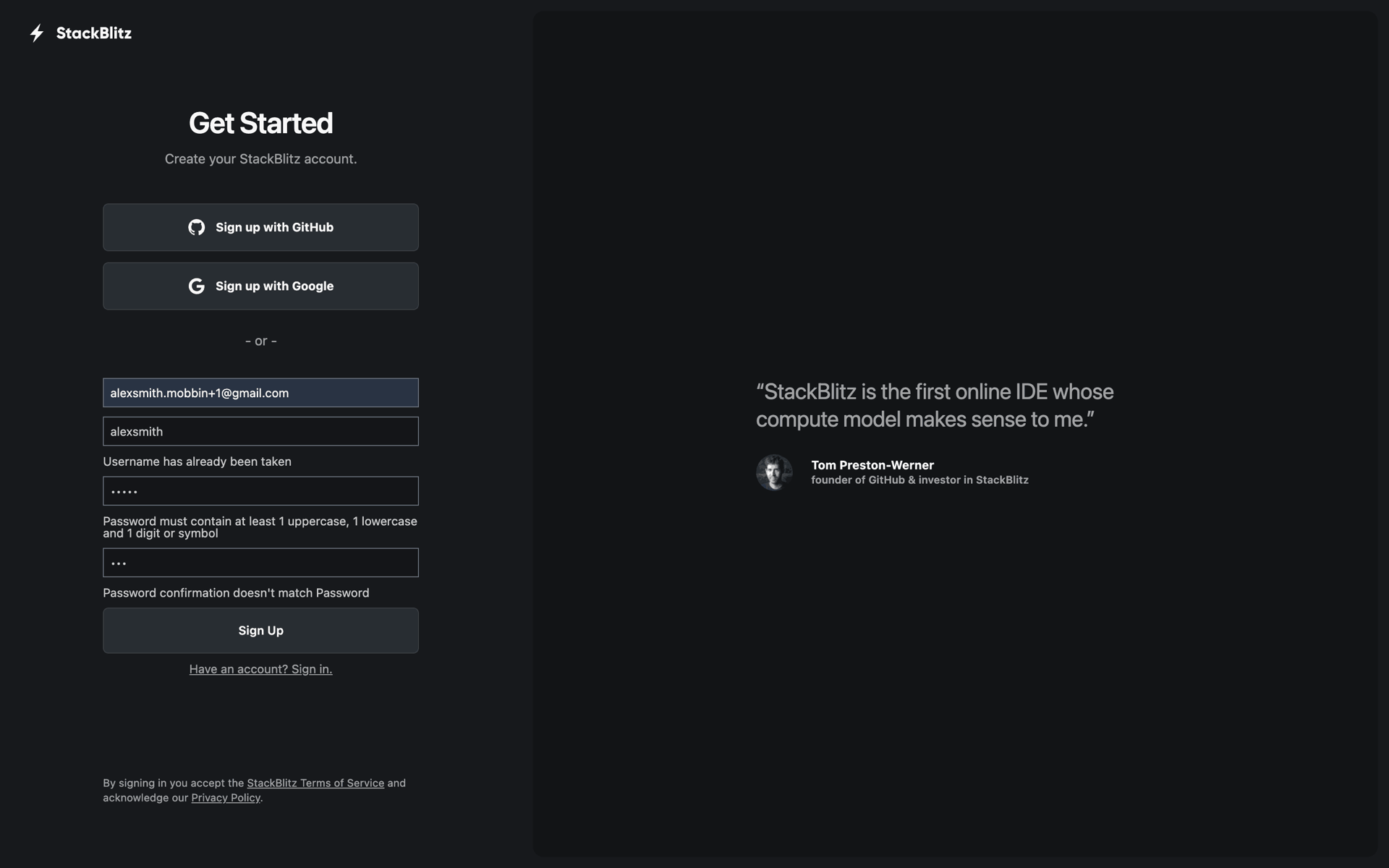Image resolution: width=1389 pixels, height=868 pixels.
Task: Click the 'Username has already been taken' message
Action: pos(197,461)
